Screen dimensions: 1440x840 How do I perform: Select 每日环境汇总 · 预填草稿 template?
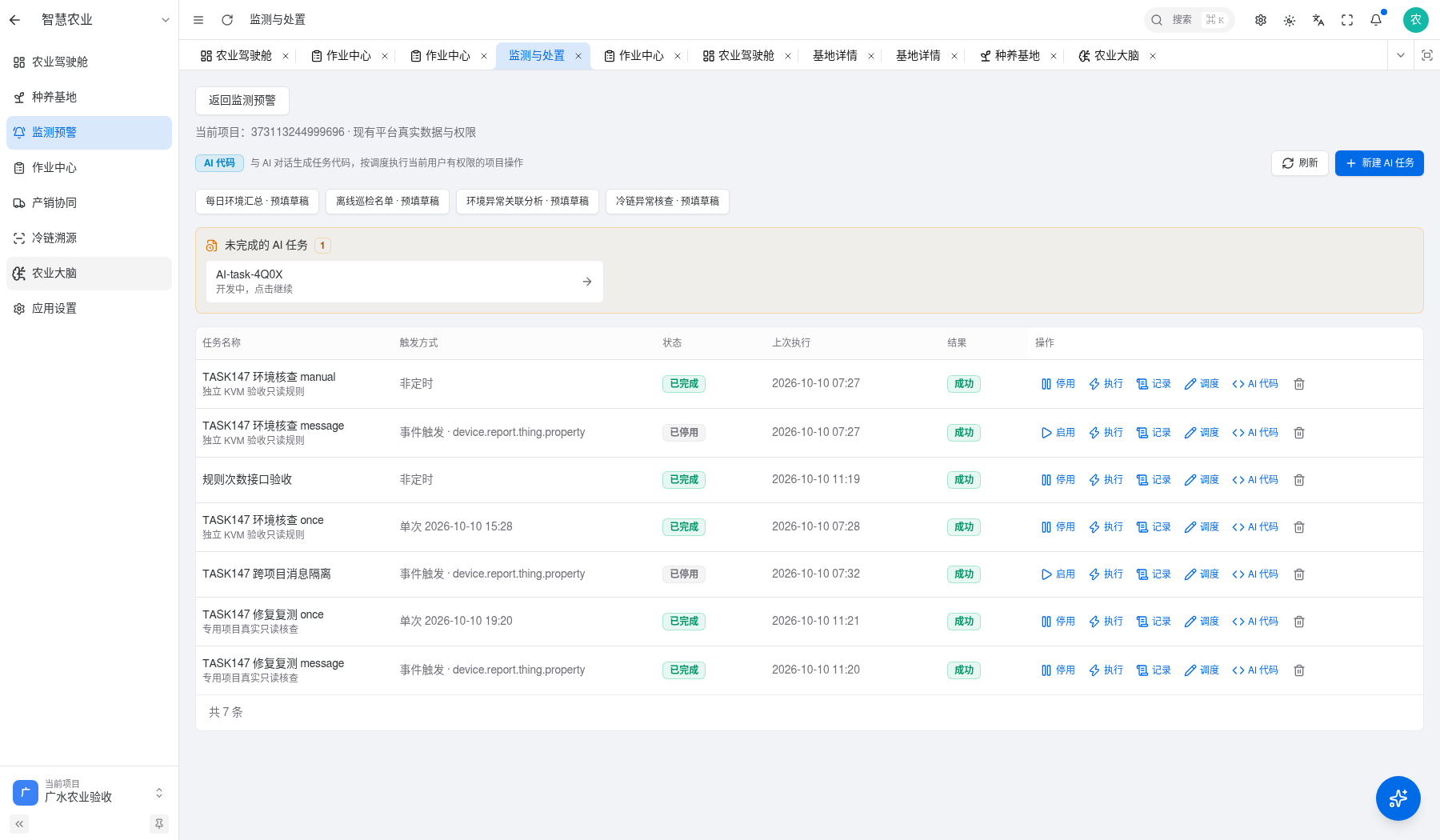pyautogui.click(x=257, y=202)
